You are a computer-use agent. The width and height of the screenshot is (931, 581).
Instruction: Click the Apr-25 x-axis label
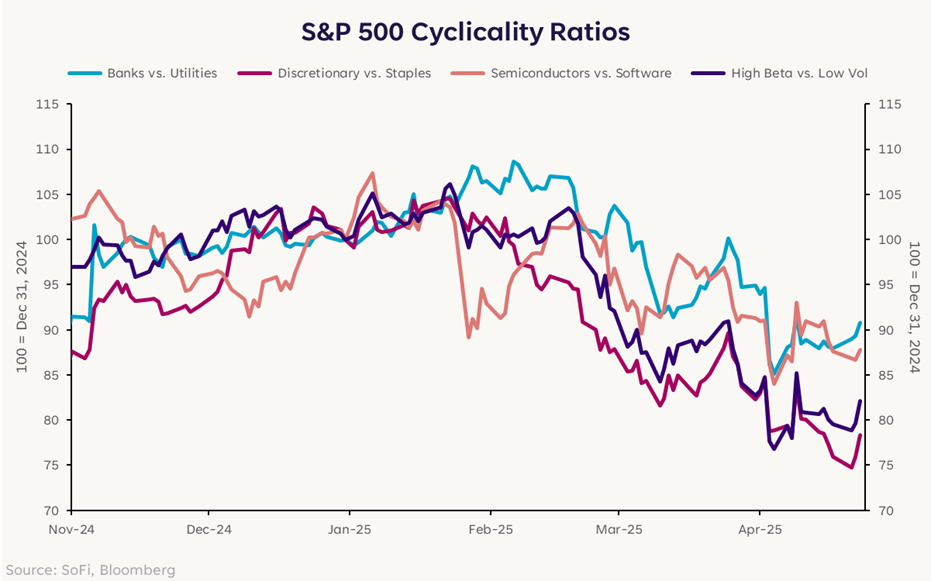pos(759,527)
